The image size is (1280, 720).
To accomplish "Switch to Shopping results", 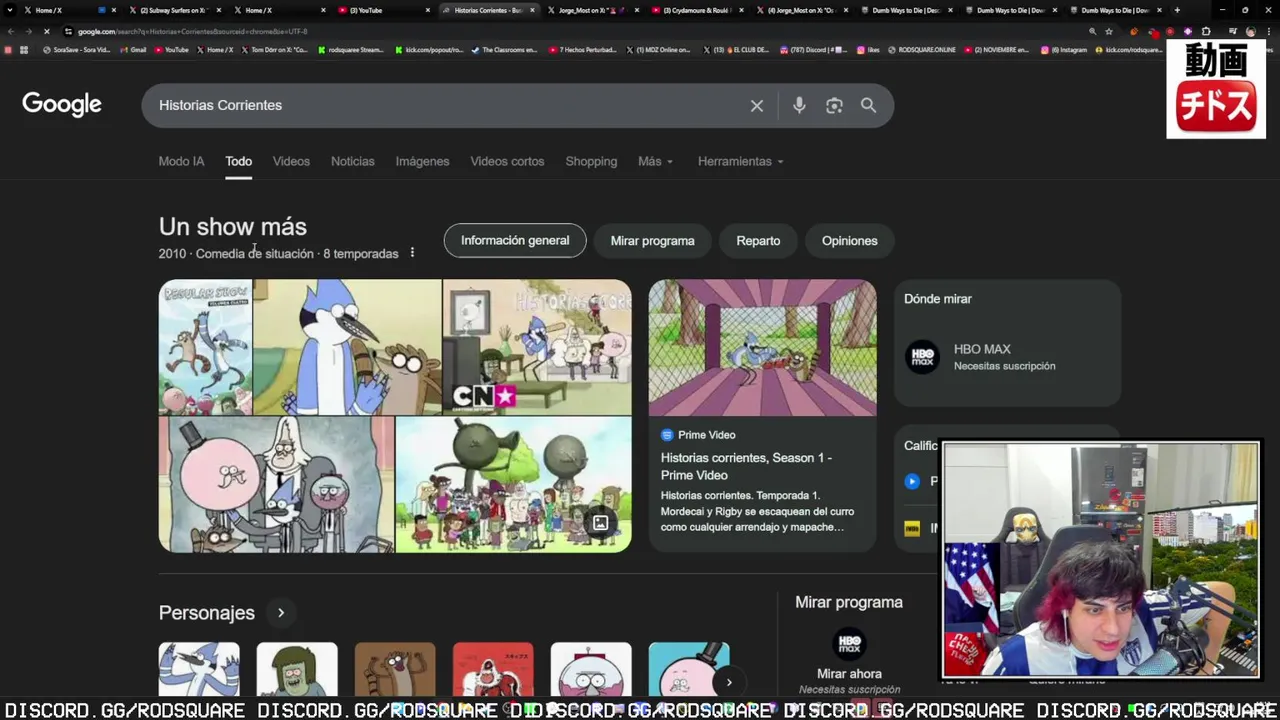I will (591, 161).
